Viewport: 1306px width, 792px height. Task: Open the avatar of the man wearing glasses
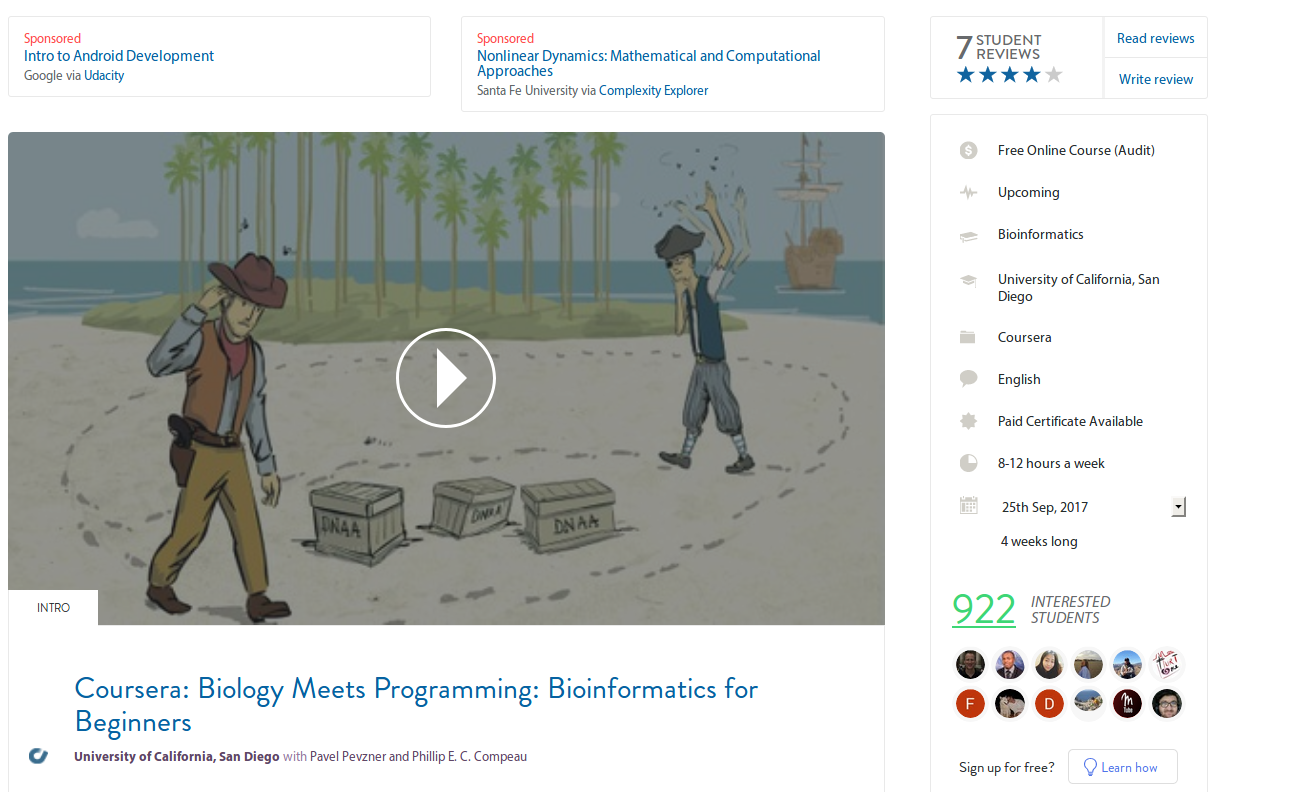(1167, 703)
